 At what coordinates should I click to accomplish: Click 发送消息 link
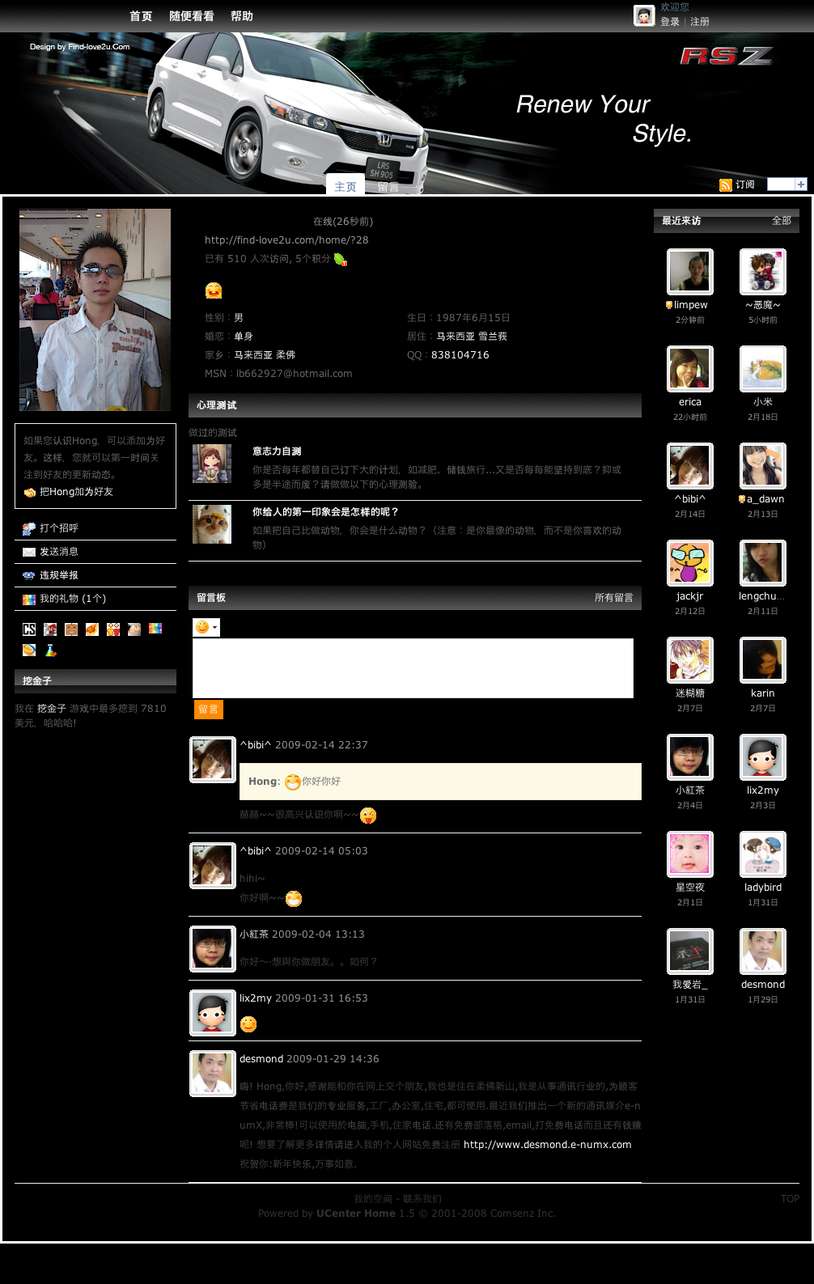coord(59,552)
